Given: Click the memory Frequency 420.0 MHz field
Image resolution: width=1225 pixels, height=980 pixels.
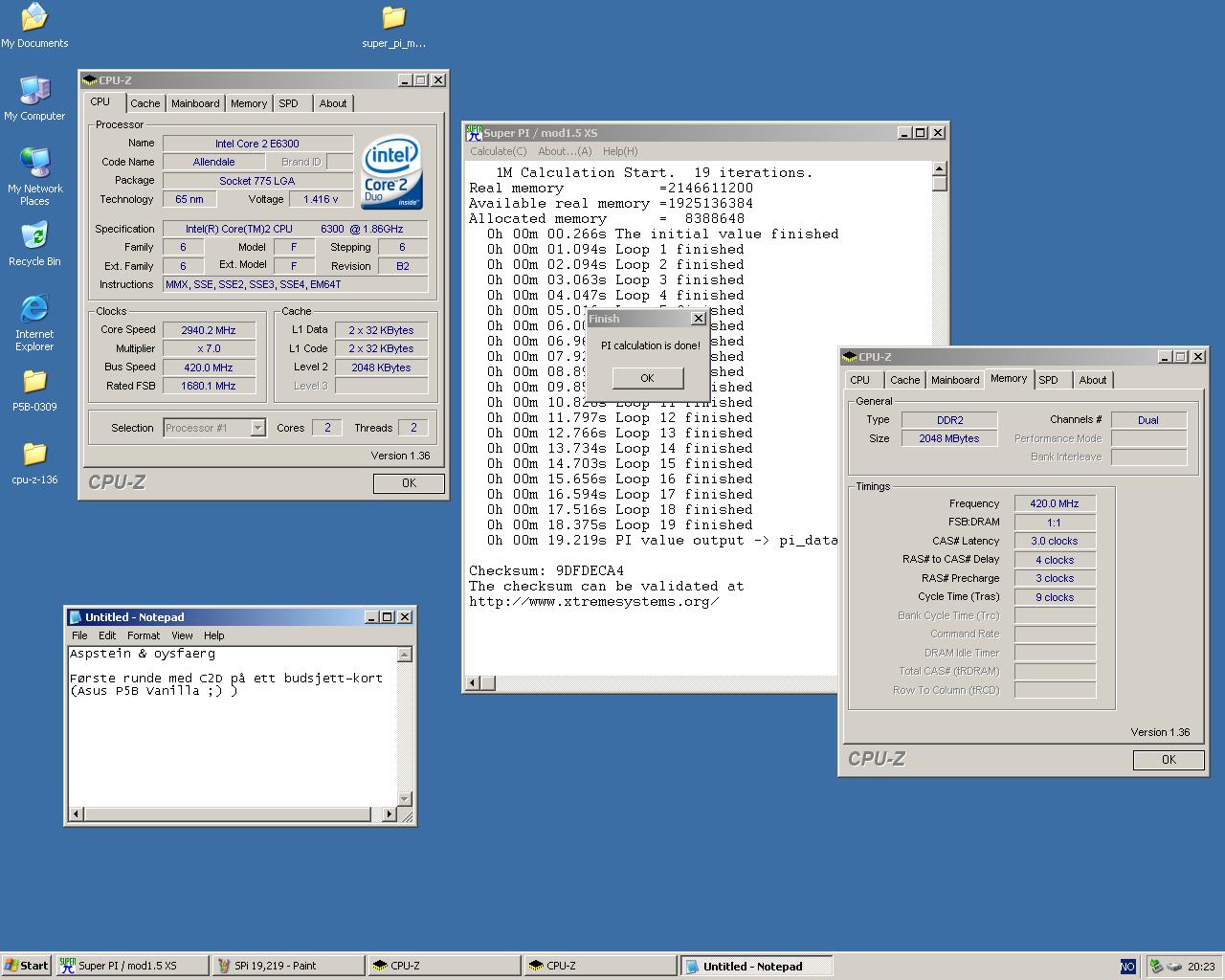Looking at the screenshot, I should point(1055,503).
